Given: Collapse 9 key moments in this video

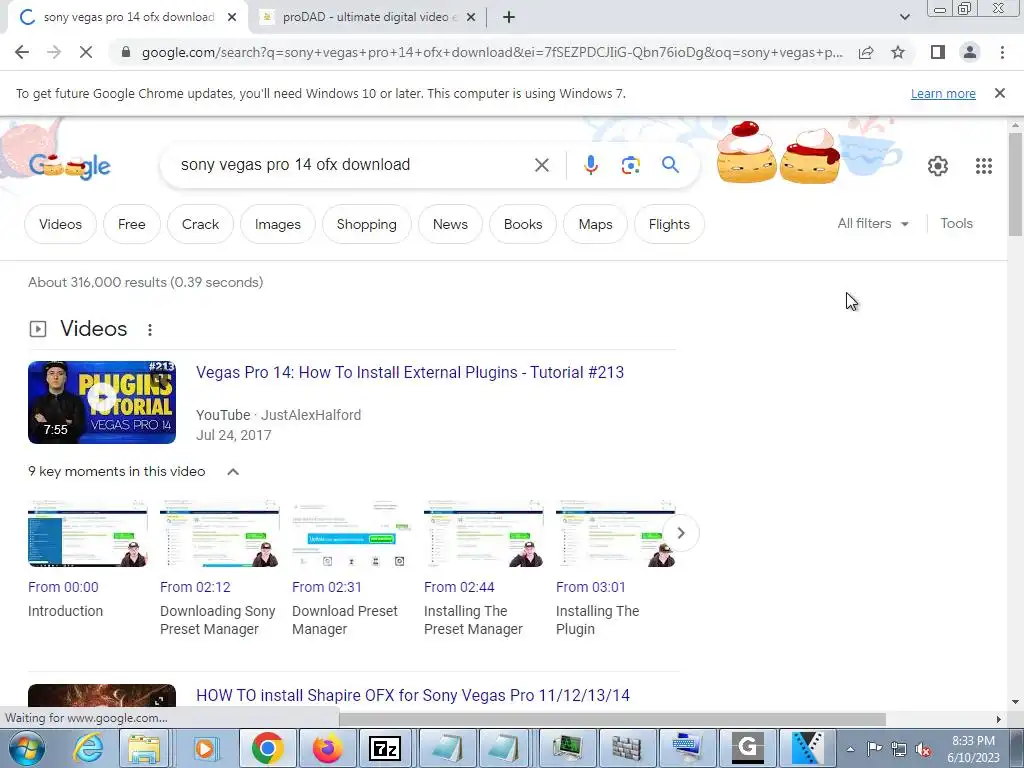Looking at the screenshot, I should (x=232, y=472).
